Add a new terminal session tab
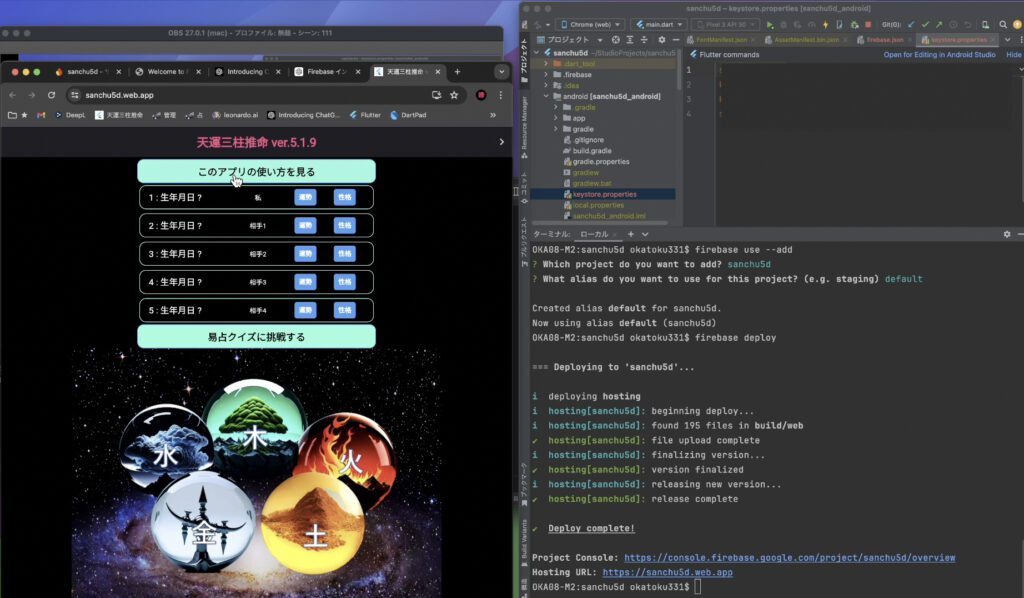This screenshot has height=598, width=1024. tap(631, 234)
